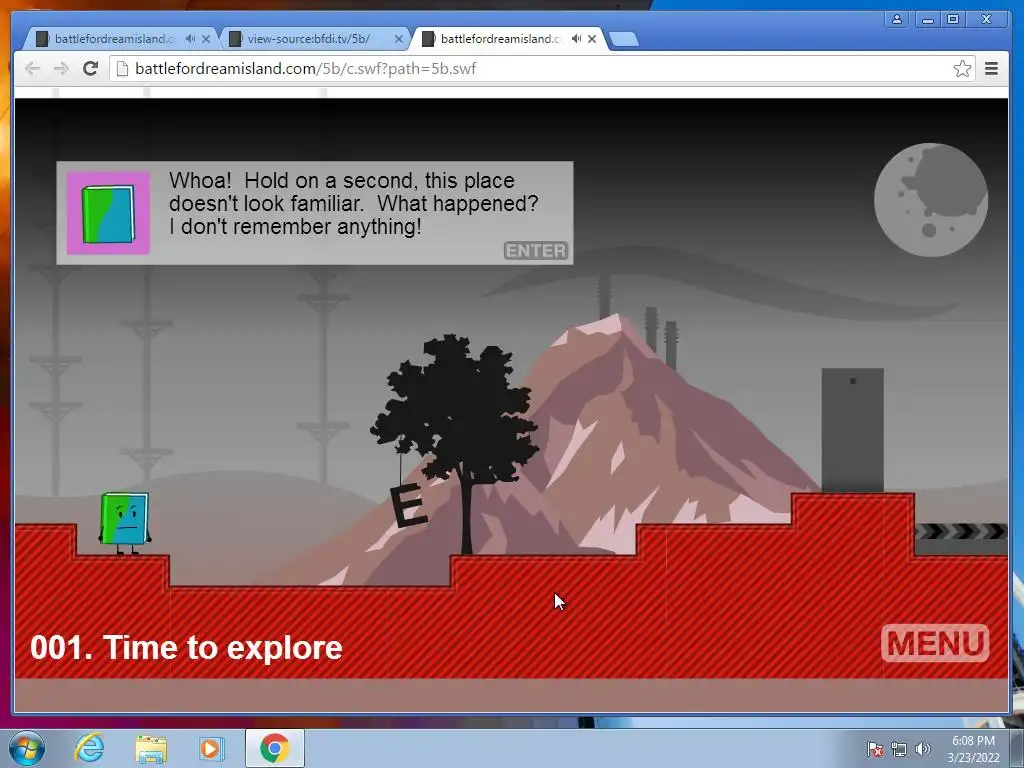Click the browser back arrow

coord(32,69)
